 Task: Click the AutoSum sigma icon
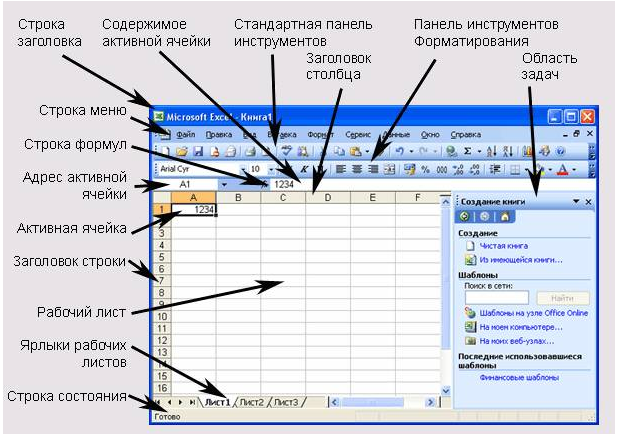[467, 151]
